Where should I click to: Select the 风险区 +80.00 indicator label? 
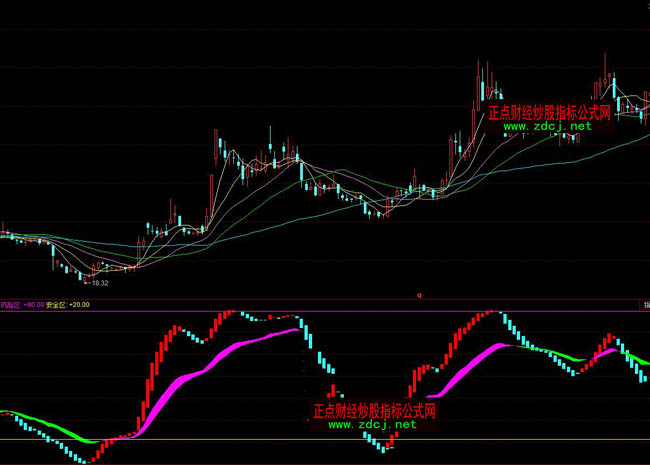(22, 304)
